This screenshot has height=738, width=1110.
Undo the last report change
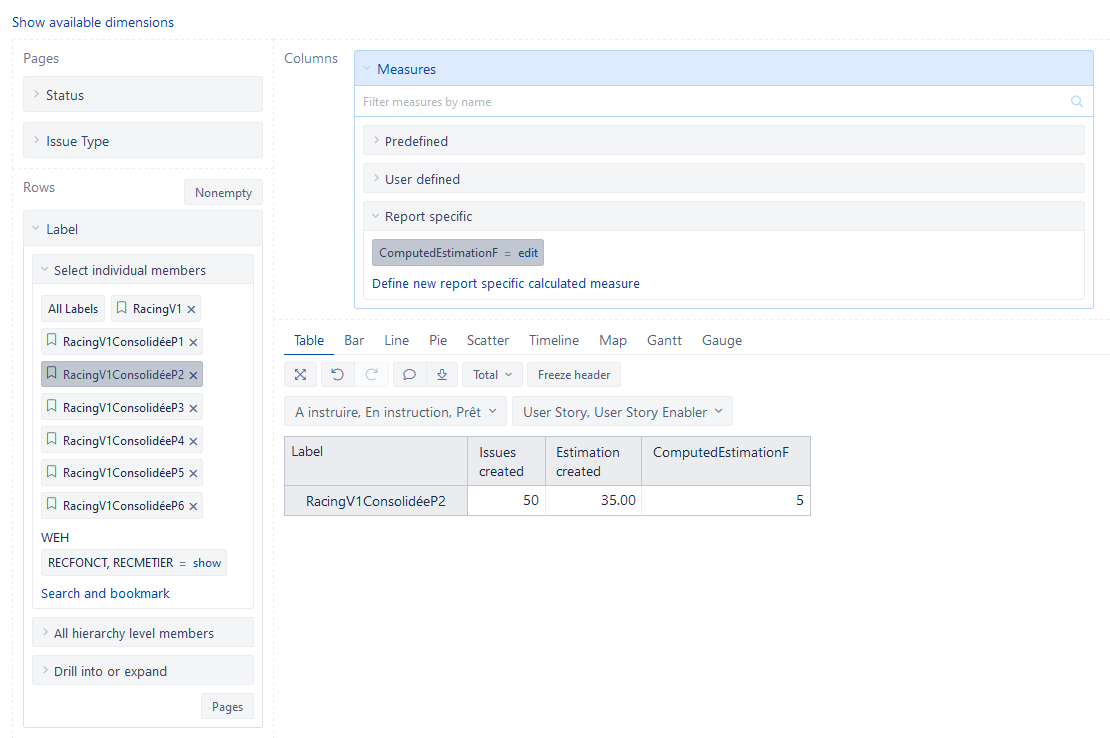click(x=338, y=375)
